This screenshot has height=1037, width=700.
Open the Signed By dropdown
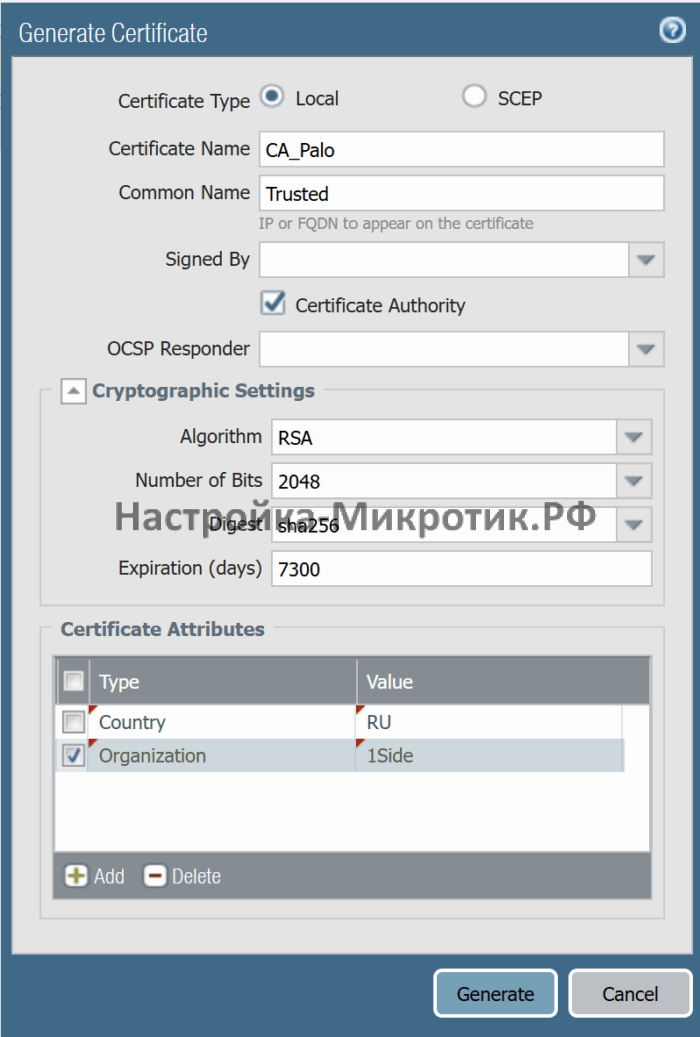click(646, 260)
